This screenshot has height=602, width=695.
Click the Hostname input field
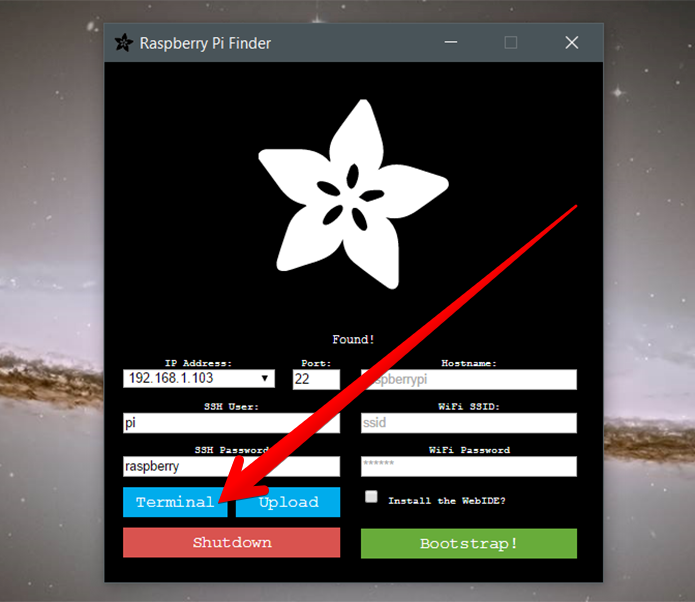(469, 379)
